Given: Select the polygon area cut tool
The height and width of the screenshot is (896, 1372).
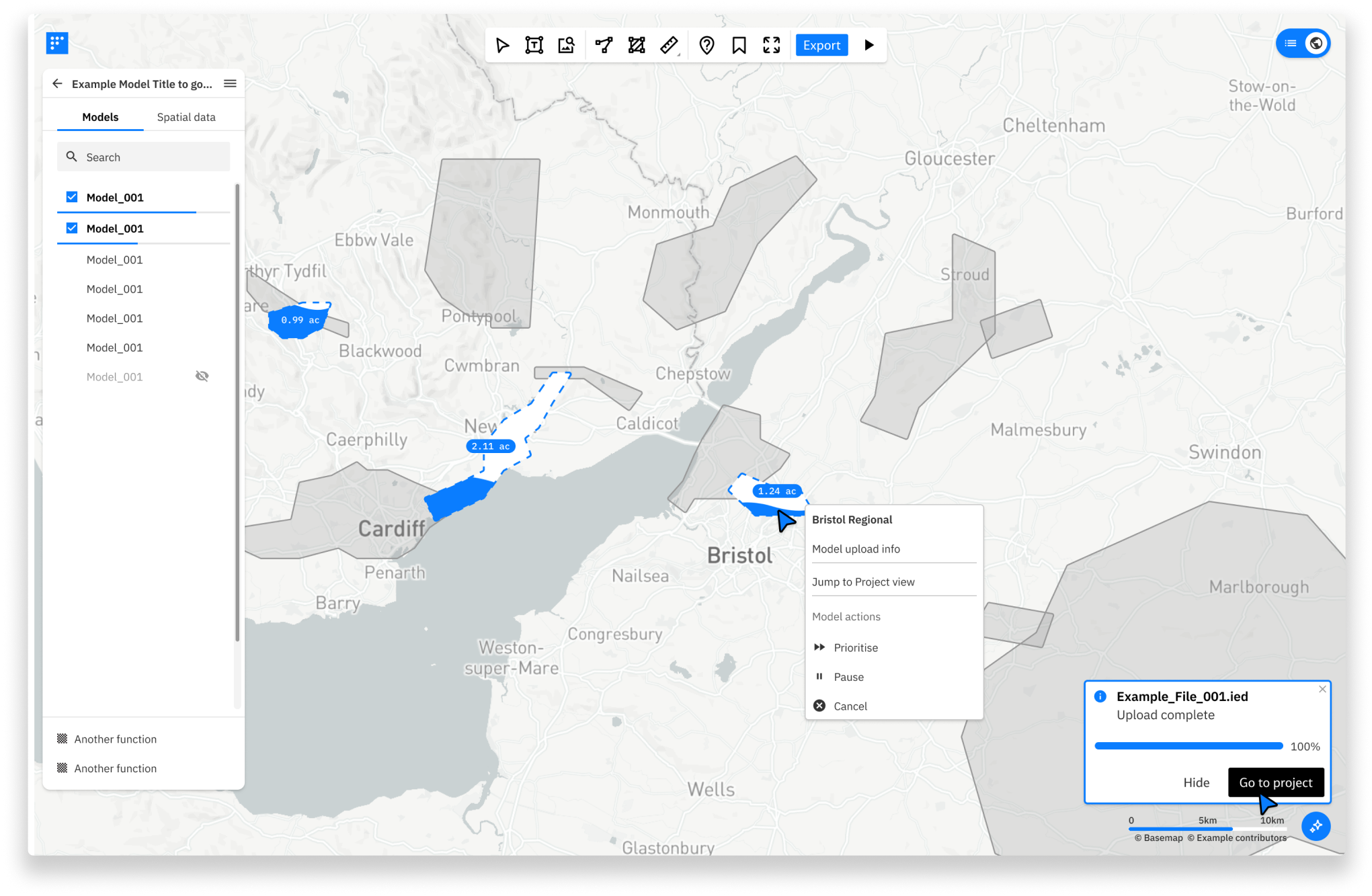Looking at the screenshot, I should click(x=637, y=45).
